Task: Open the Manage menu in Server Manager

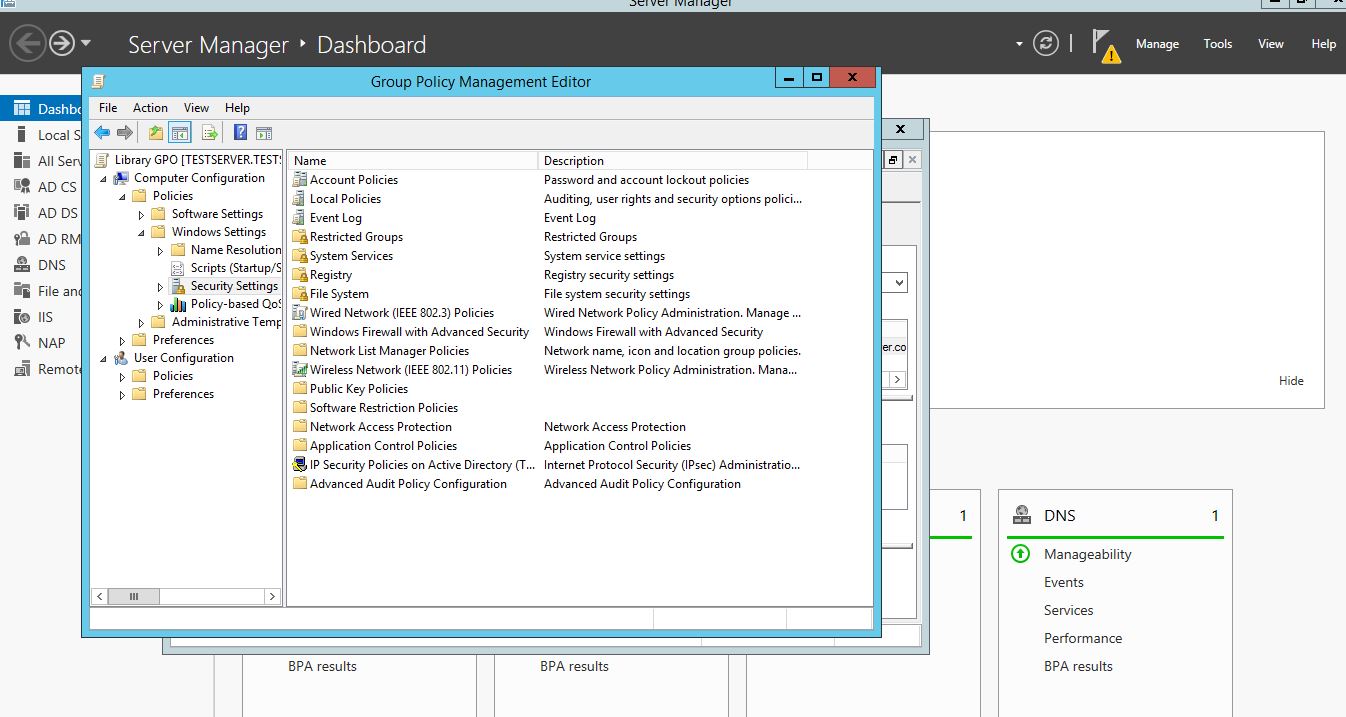Action: (x=1157, y=44)
